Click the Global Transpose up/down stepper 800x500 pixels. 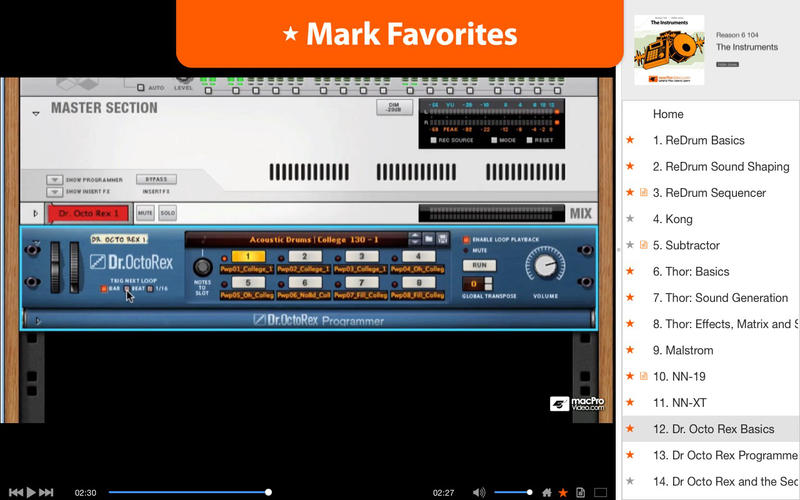(488, 284)
